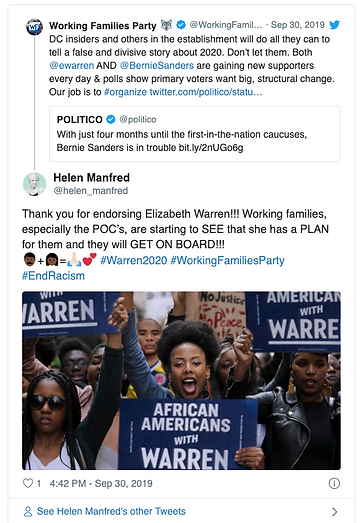Click the person icon beside See other Tweets

coord(28,511)
